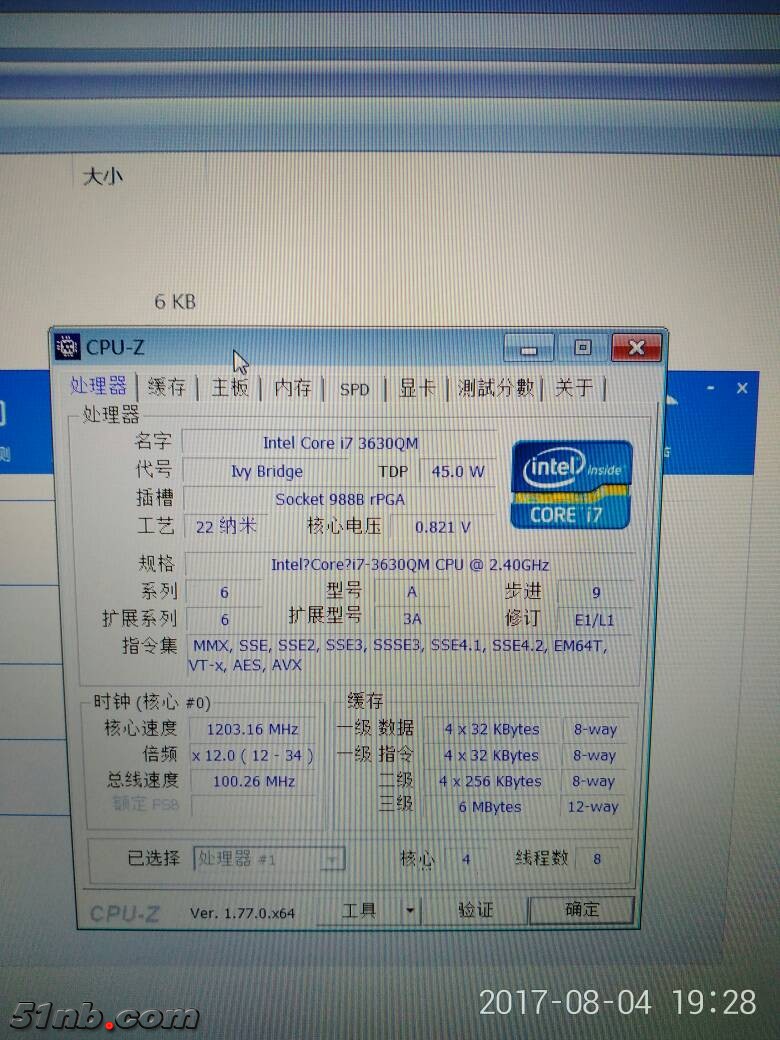
Task: Click the 6 MBytes L3 cache value
Action: point(490,807)
